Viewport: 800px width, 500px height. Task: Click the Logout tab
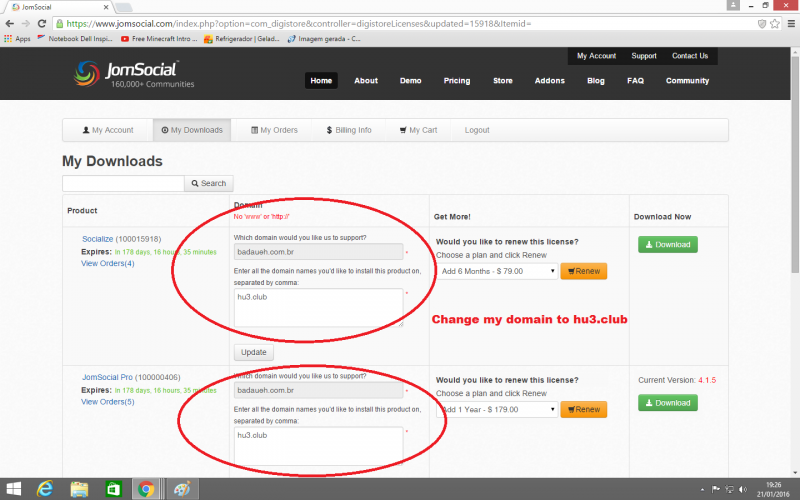[x=477, y=130]
